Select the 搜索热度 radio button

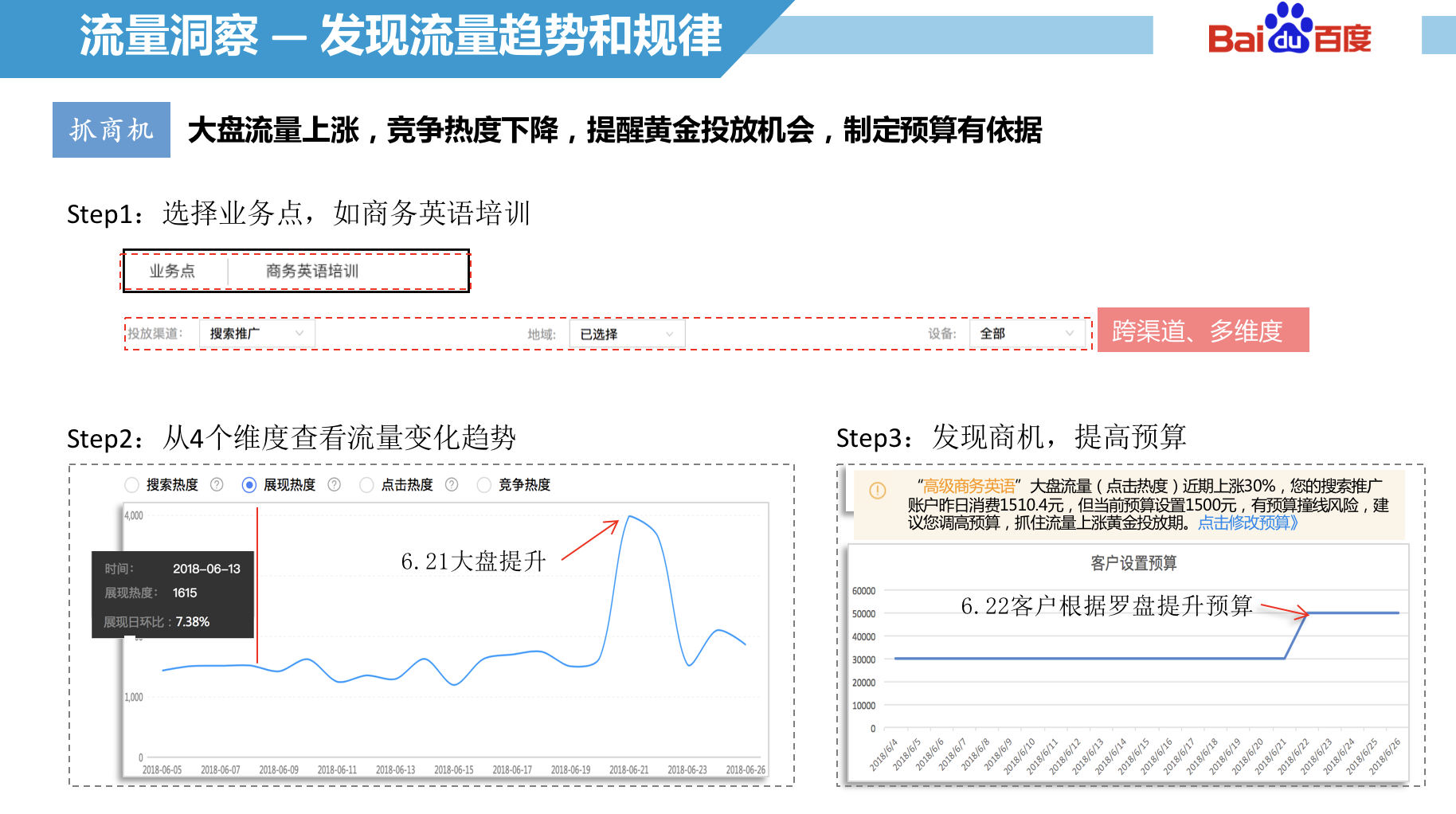[132, 485]
